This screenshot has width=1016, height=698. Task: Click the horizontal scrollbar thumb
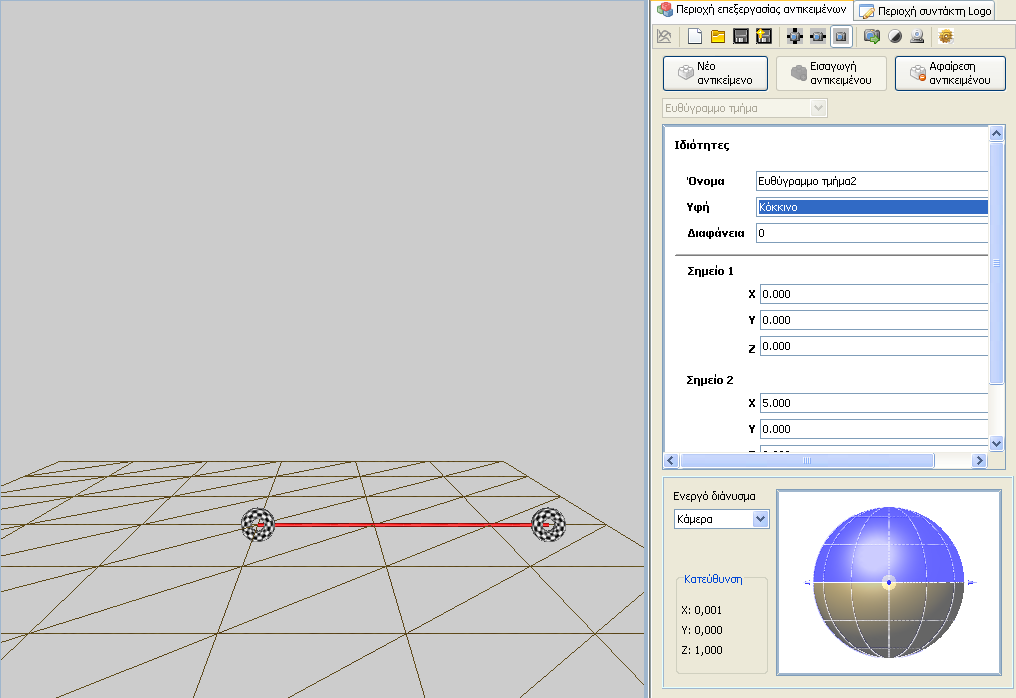[807, 460]
